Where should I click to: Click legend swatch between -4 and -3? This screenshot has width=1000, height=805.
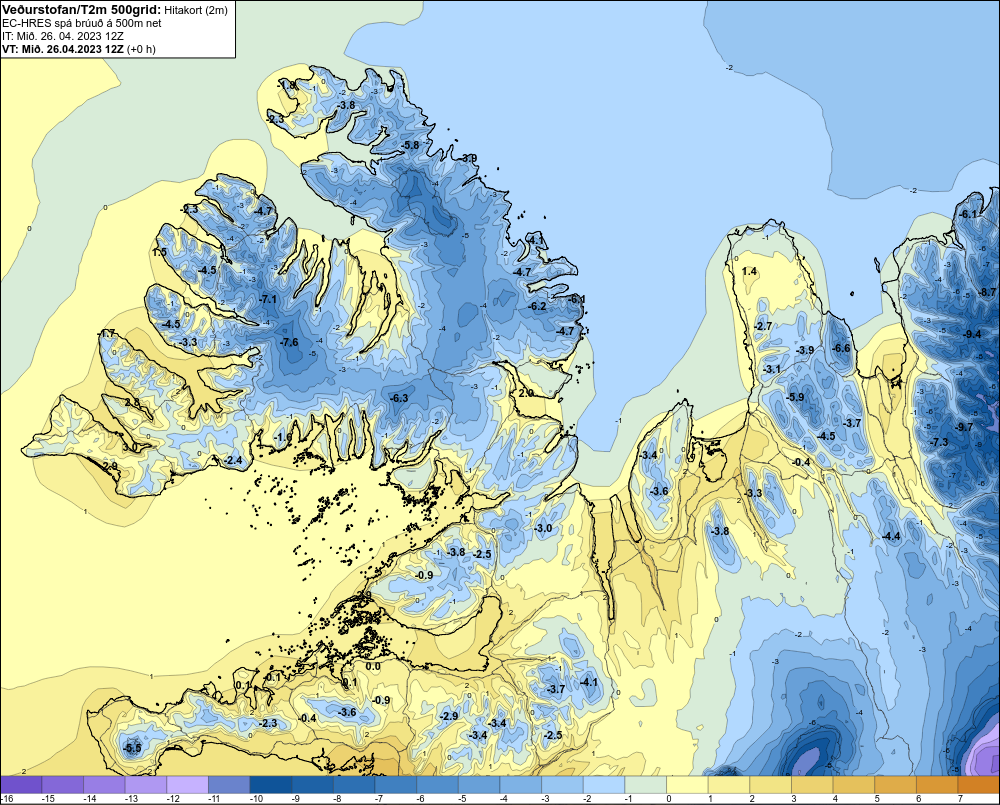[521, 785]
